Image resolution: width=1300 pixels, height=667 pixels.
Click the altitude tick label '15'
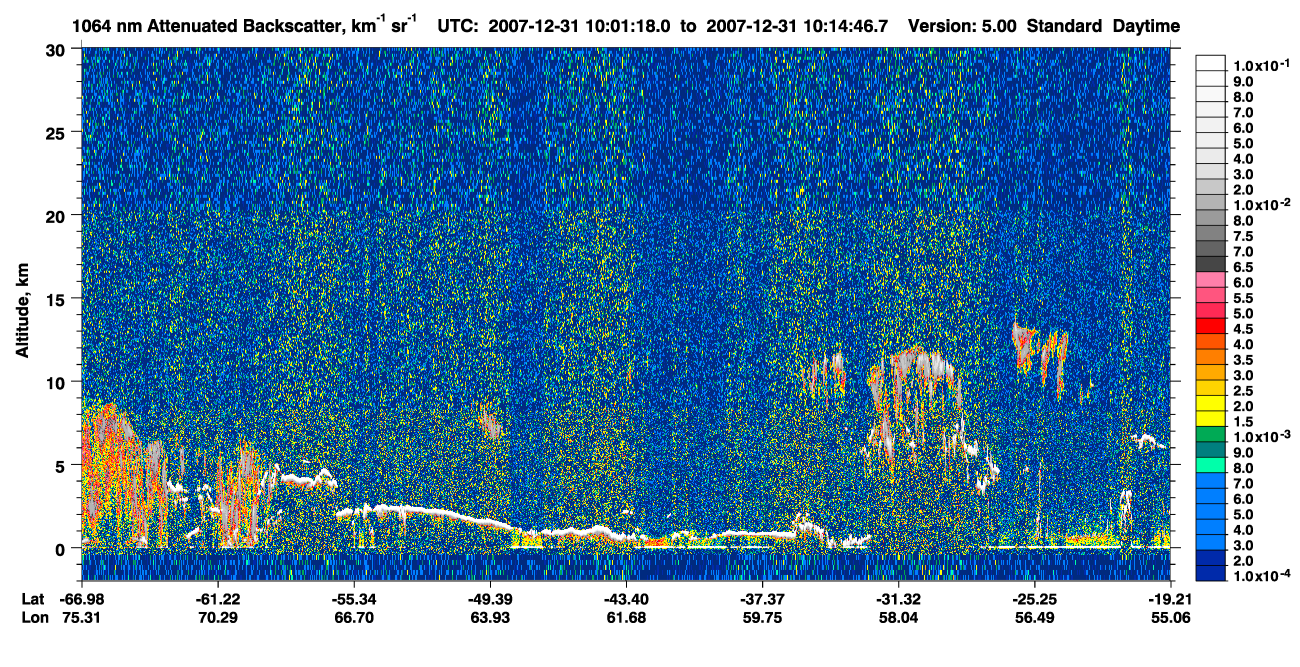click(59, 298)
